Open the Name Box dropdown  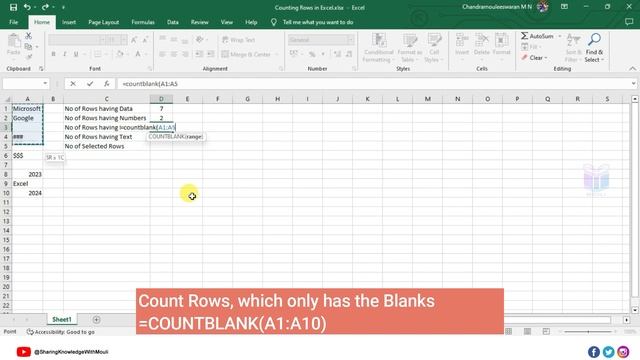[x=45, y=84]
